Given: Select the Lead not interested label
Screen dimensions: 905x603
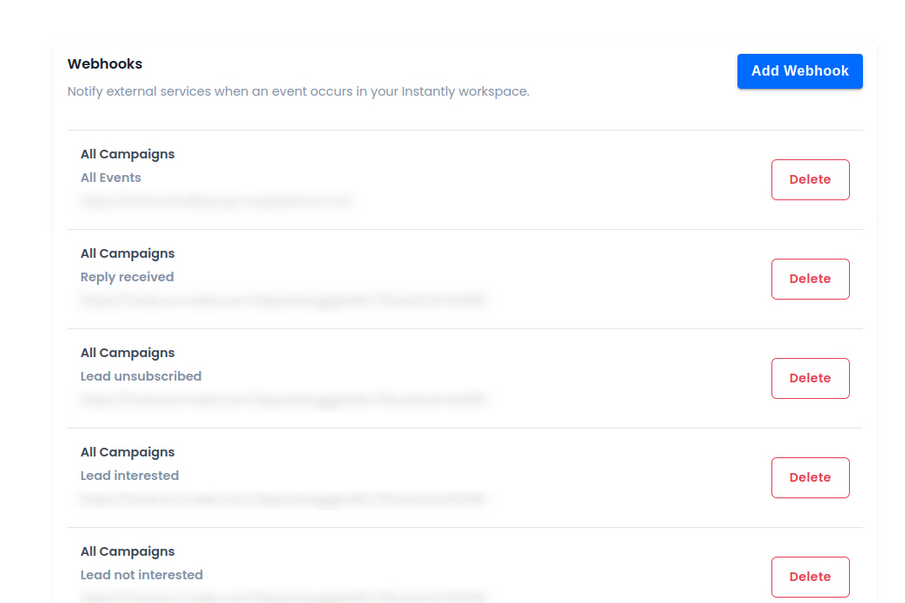Looking at the screenshot, I should tap(142, 575).
